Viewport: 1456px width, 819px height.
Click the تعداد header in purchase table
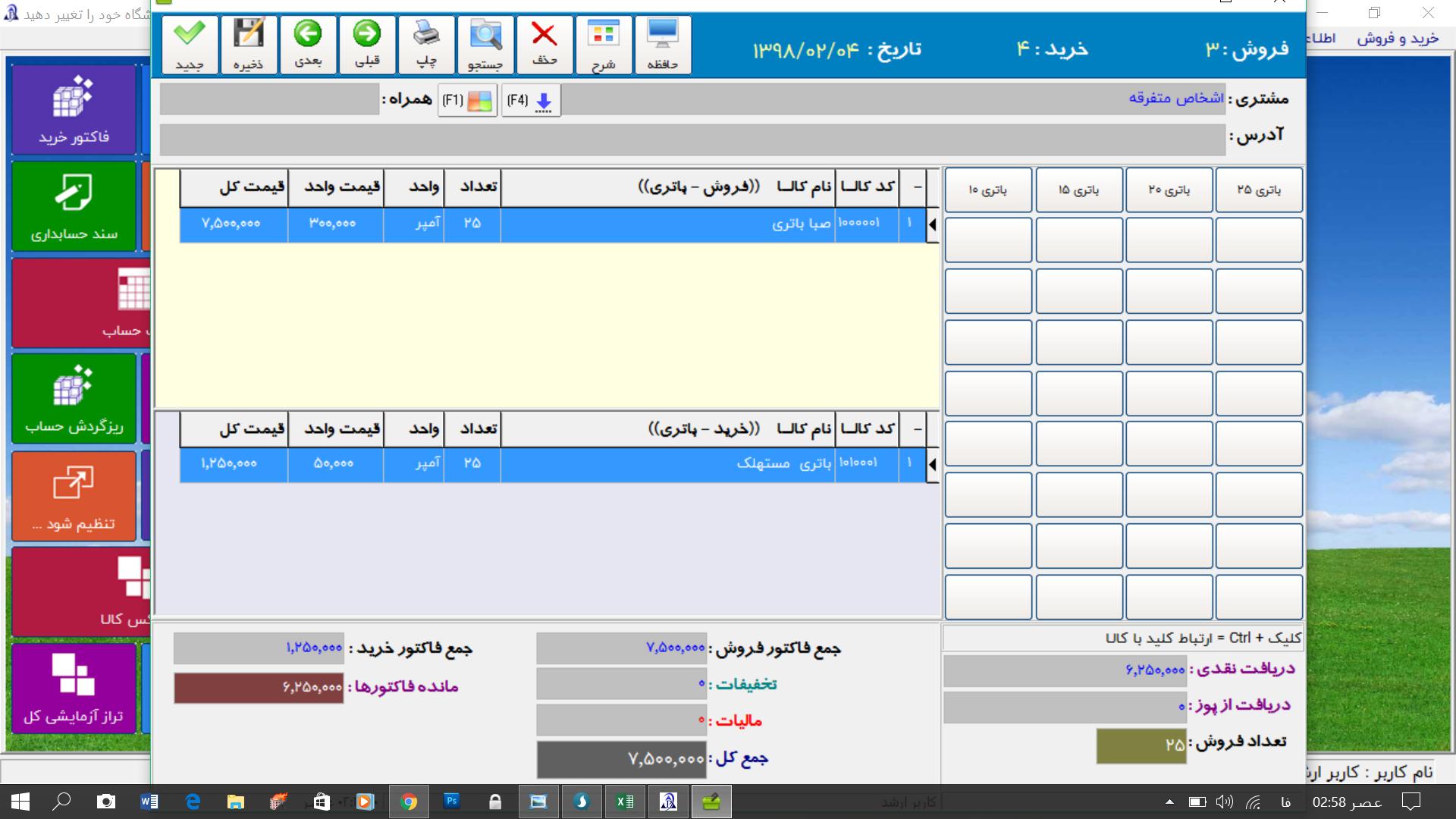(x=472, y=429)
